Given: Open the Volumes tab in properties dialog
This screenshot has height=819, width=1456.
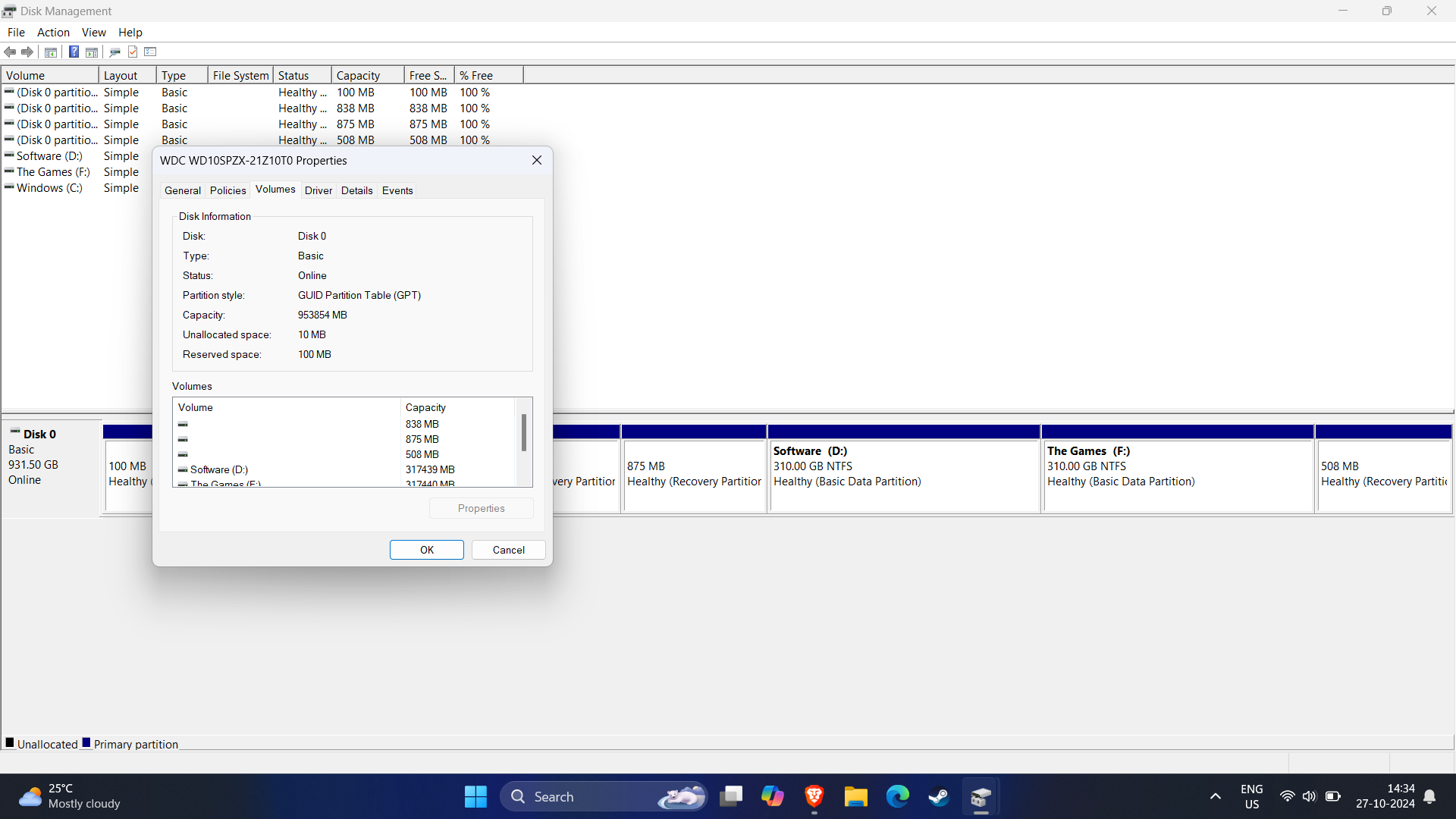Looking at the screenshot, I should (275, 190).
